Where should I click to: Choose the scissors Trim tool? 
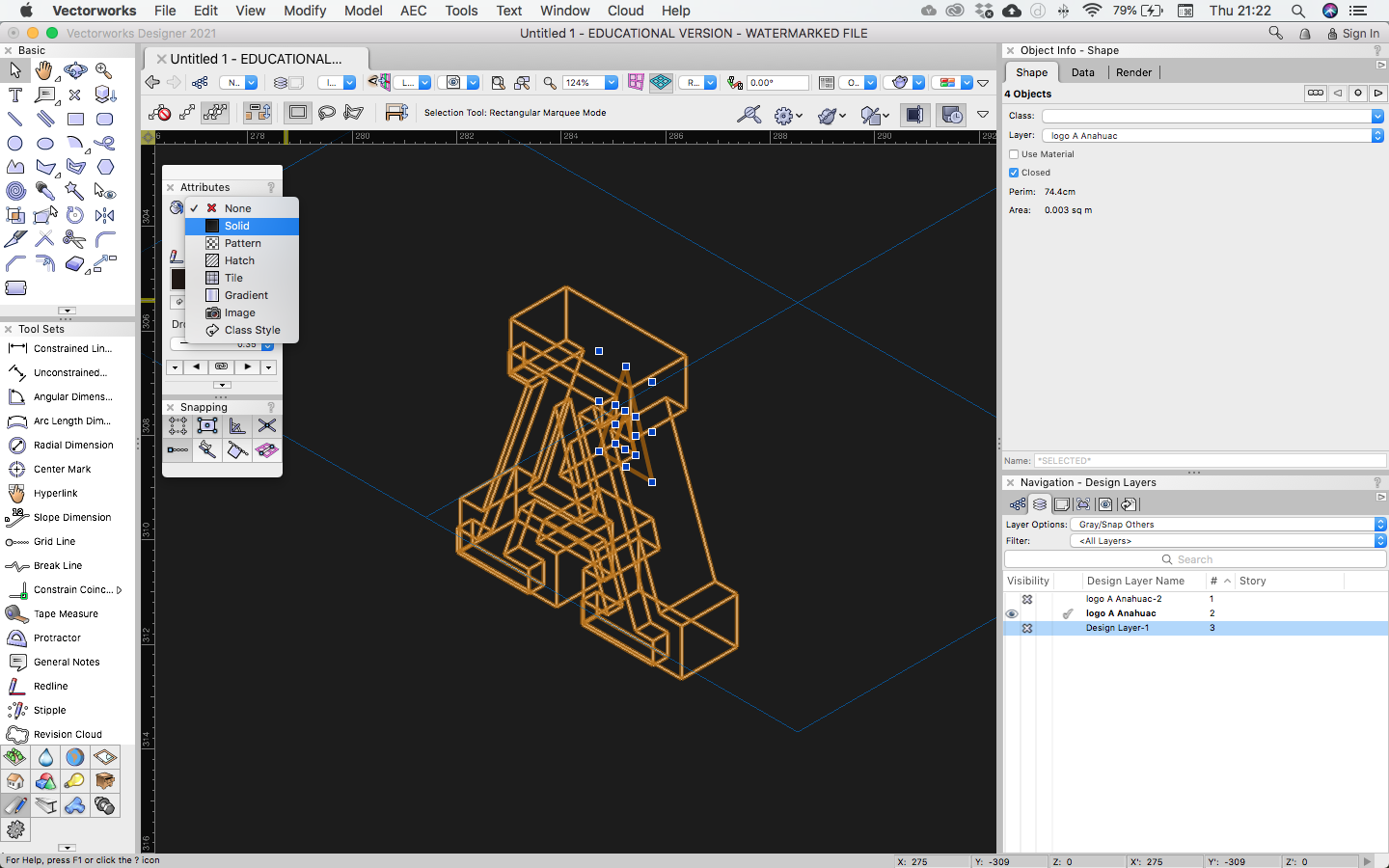point(75,239)
